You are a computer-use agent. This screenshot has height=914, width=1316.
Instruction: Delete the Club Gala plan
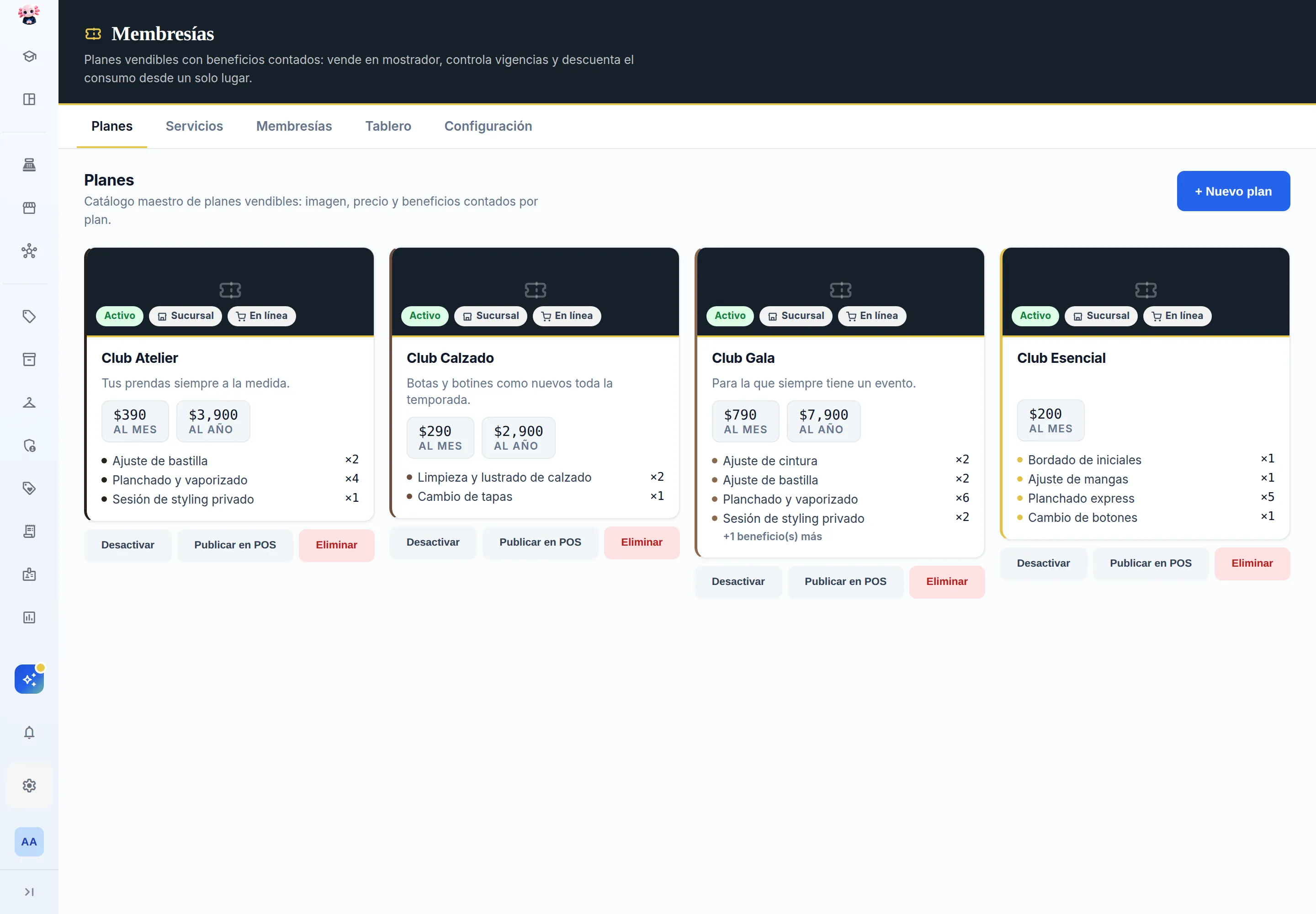(x=947, y=582)
